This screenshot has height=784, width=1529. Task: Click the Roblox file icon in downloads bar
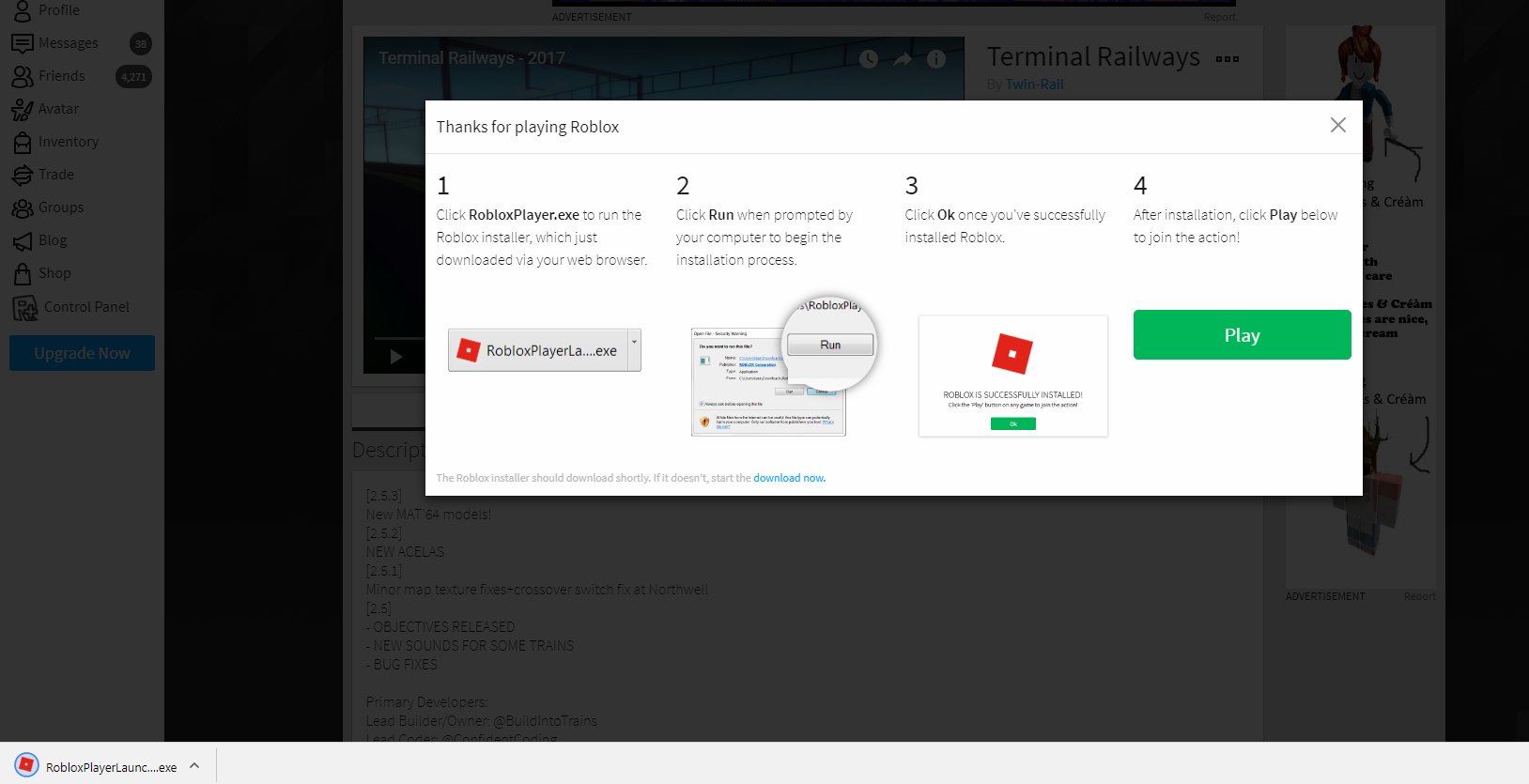click(27, 765)
